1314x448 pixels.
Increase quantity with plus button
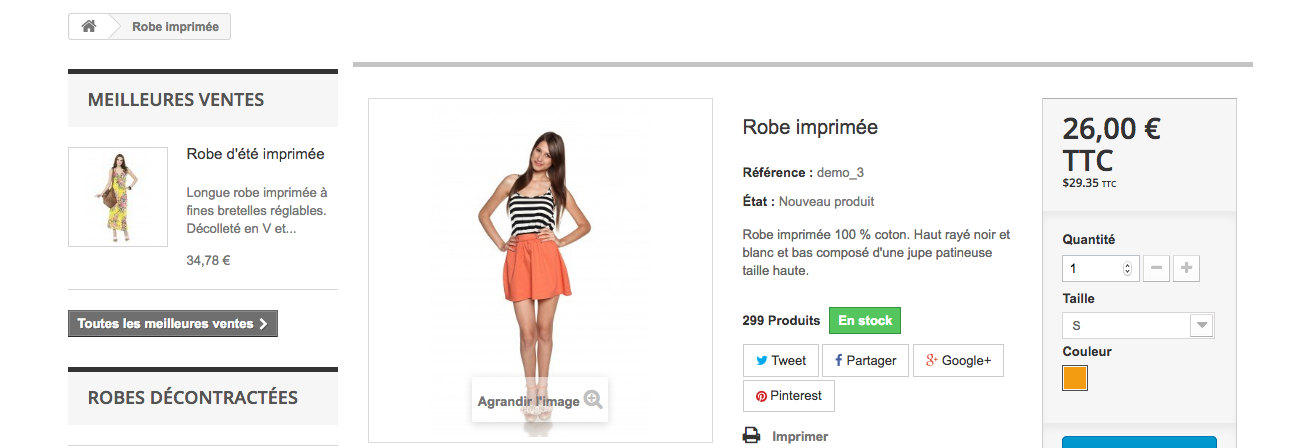click(1186, 269)
